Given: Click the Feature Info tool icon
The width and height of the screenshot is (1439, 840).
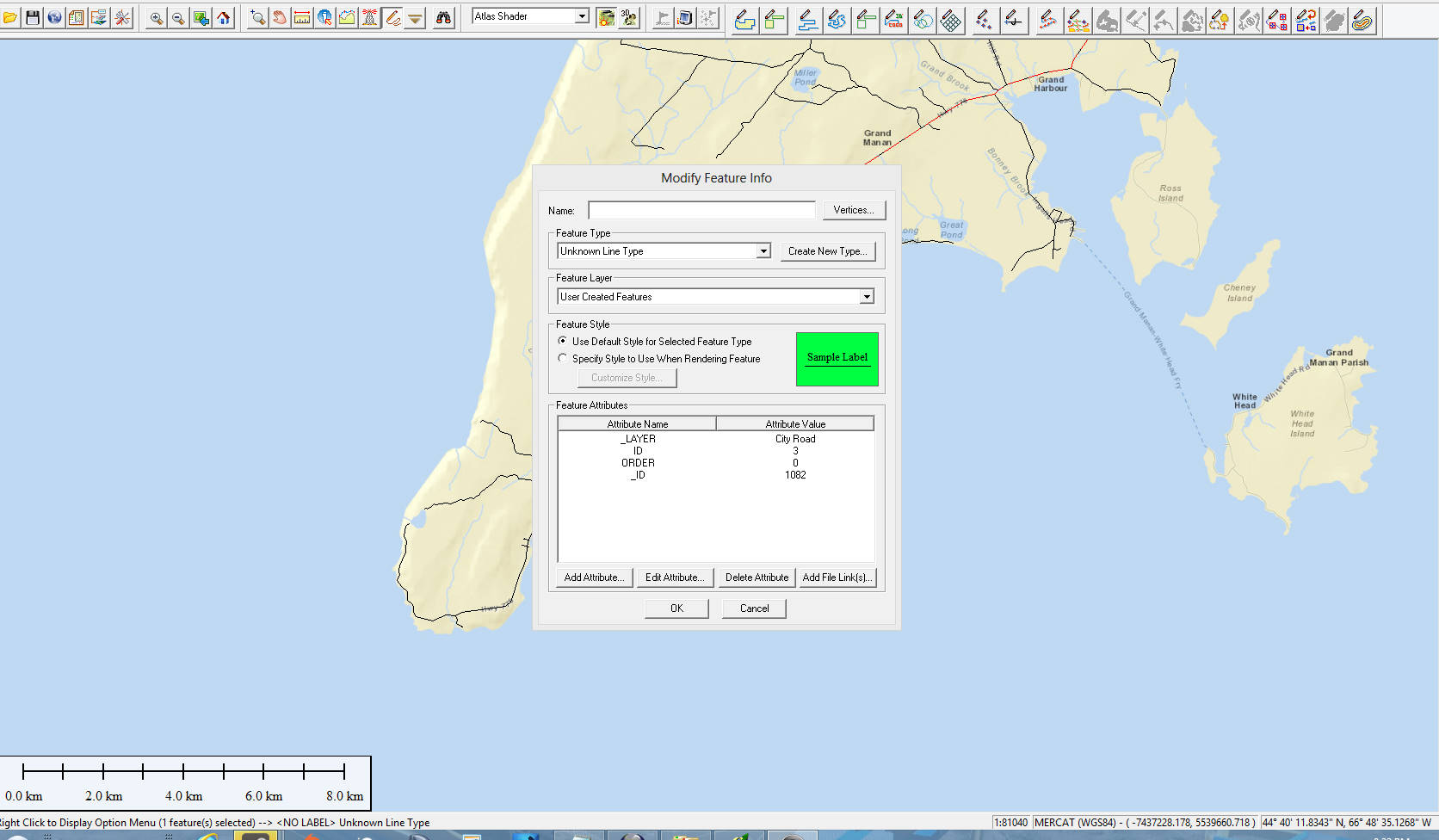Looking at the screenshot, I should tap(324, 18).
